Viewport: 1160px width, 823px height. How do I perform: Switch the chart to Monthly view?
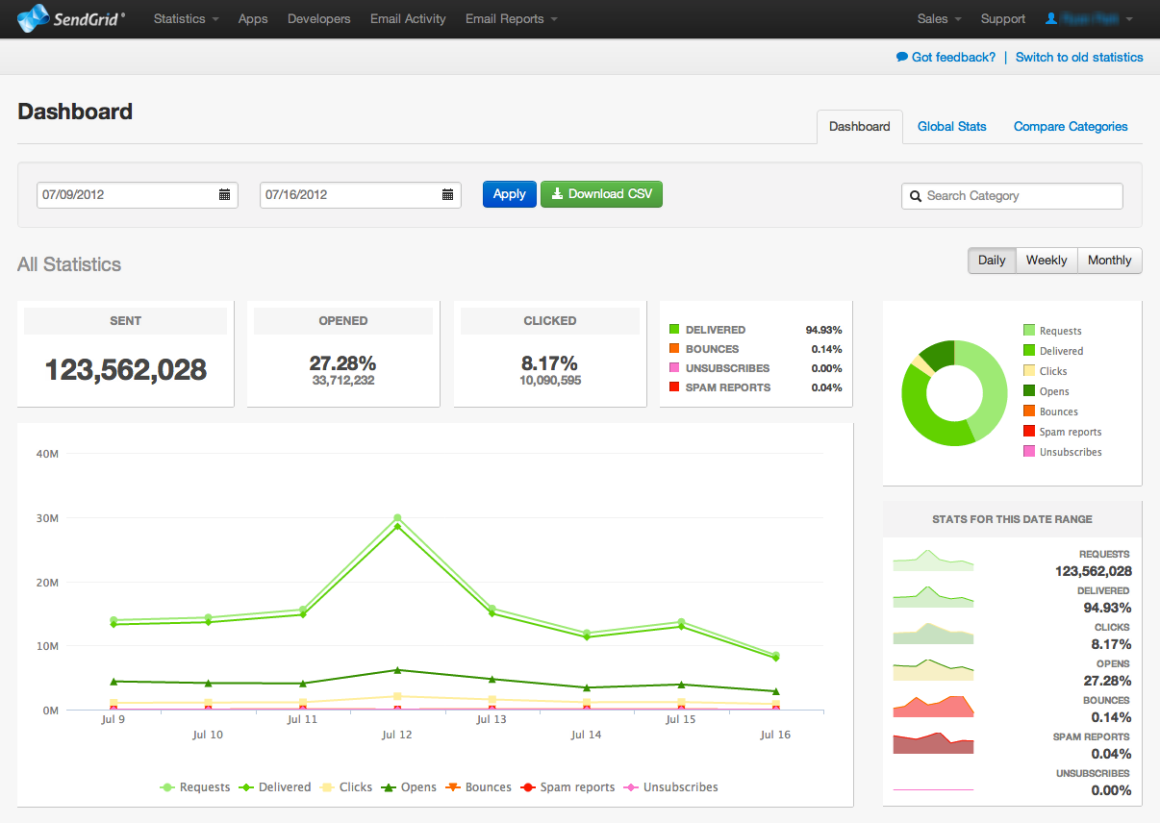click(x=1109, y=260)
